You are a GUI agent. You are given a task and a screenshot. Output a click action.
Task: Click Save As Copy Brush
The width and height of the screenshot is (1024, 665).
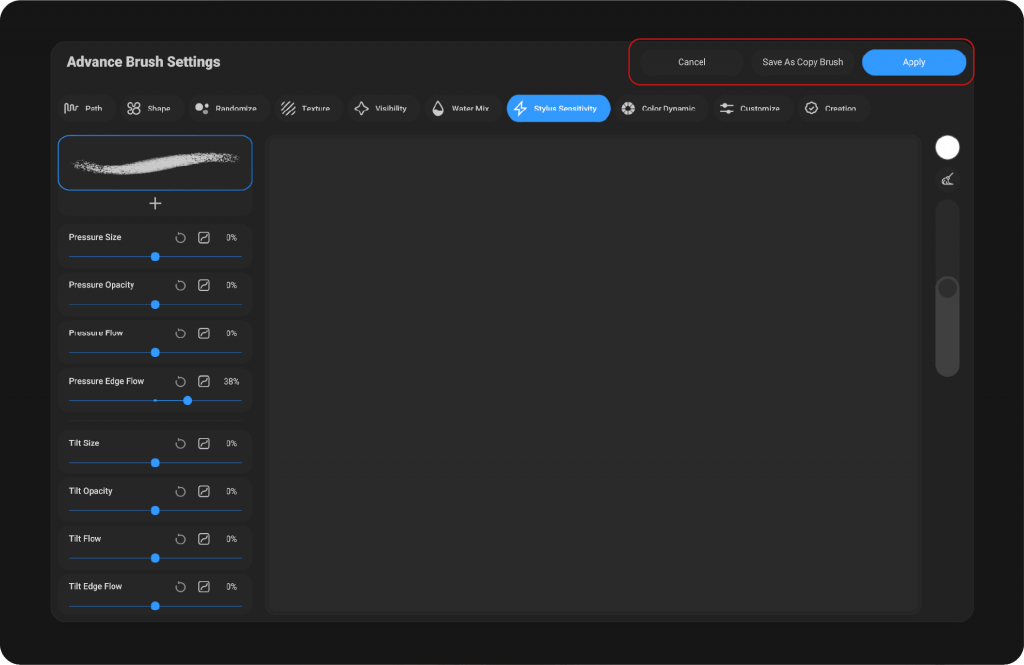(x=802, y=62)
